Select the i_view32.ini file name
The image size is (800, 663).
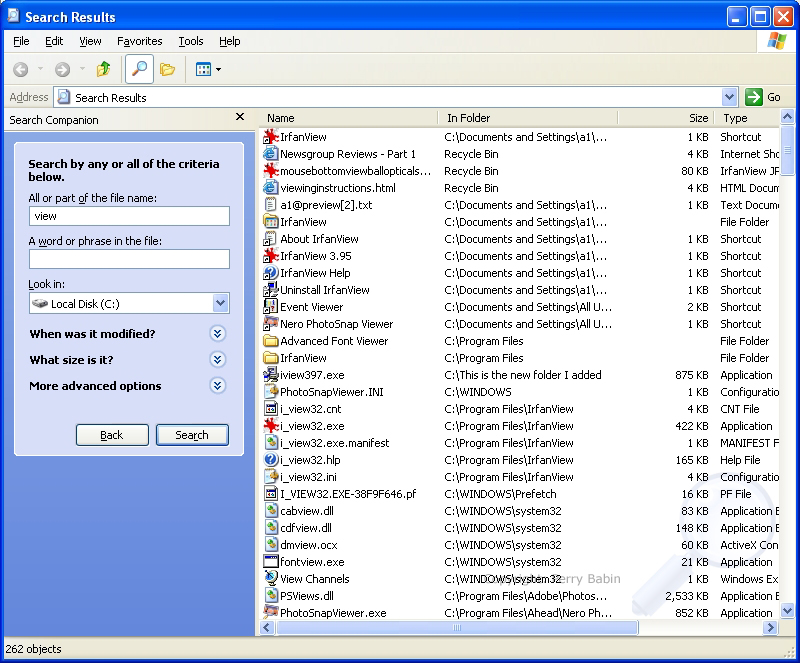coord(308,477)
